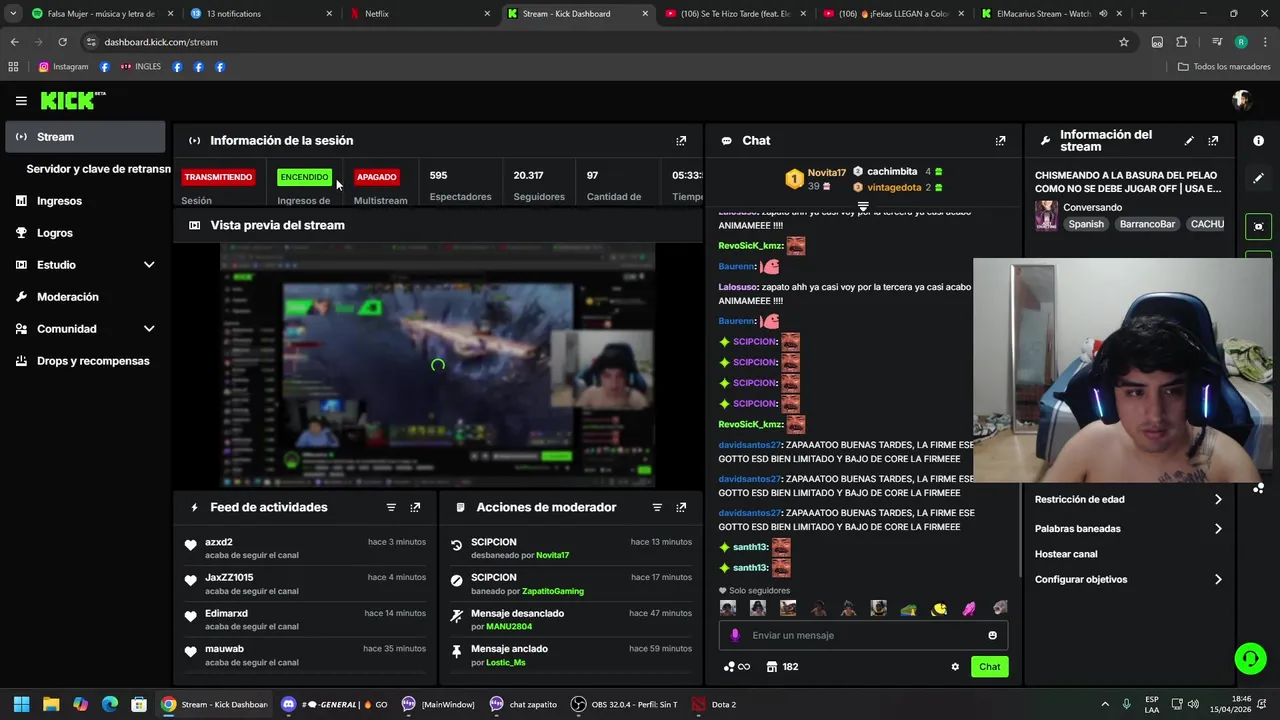Click the green support chat bubble
Image resolution: width=1280 pixels, height=720 pixels.
[1250, 658]
